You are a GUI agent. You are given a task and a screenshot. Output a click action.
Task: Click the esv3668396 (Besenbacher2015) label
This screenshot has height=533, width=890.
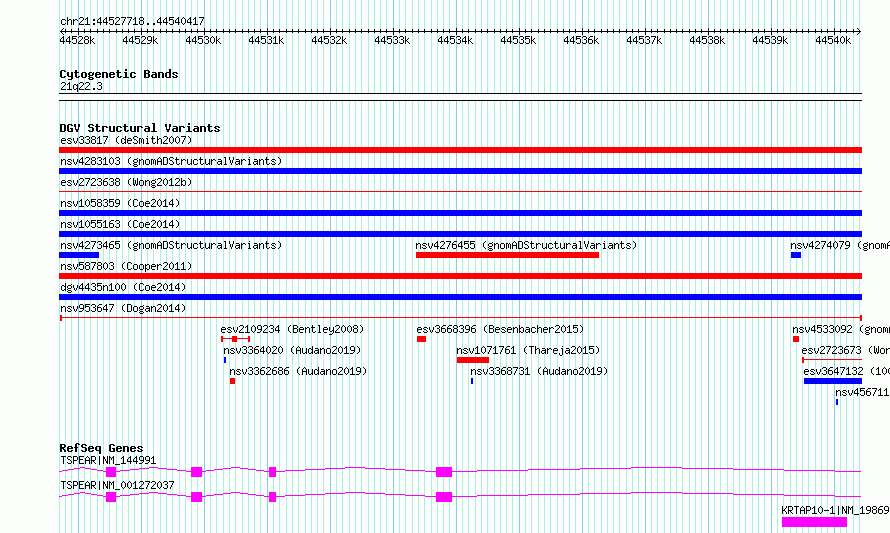click(x=500, y=329)
